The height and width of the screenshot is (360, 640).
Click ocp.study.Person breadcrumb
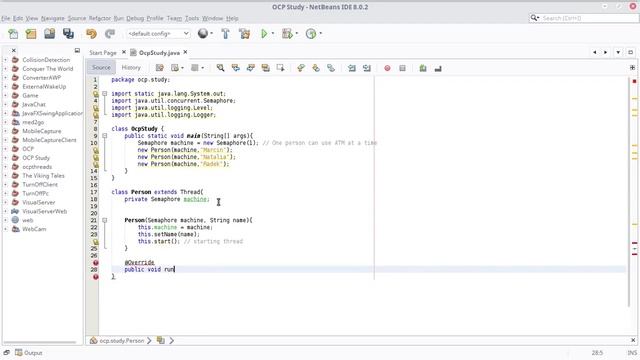point(122,340)
